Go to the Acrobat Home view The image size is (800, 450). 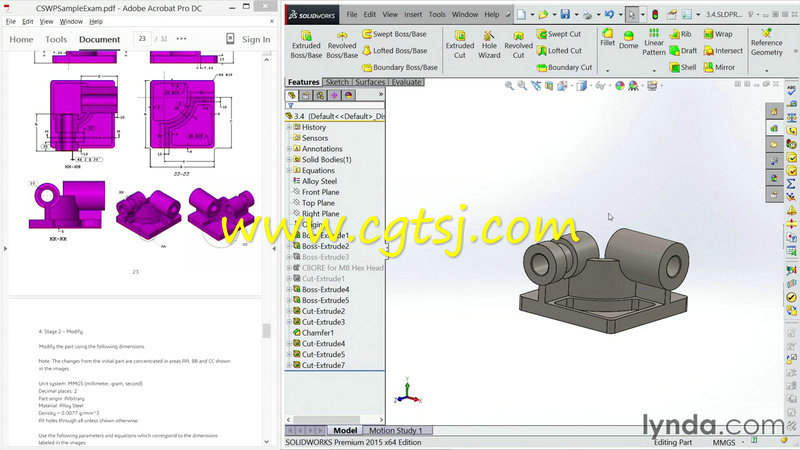coord(21,39)
